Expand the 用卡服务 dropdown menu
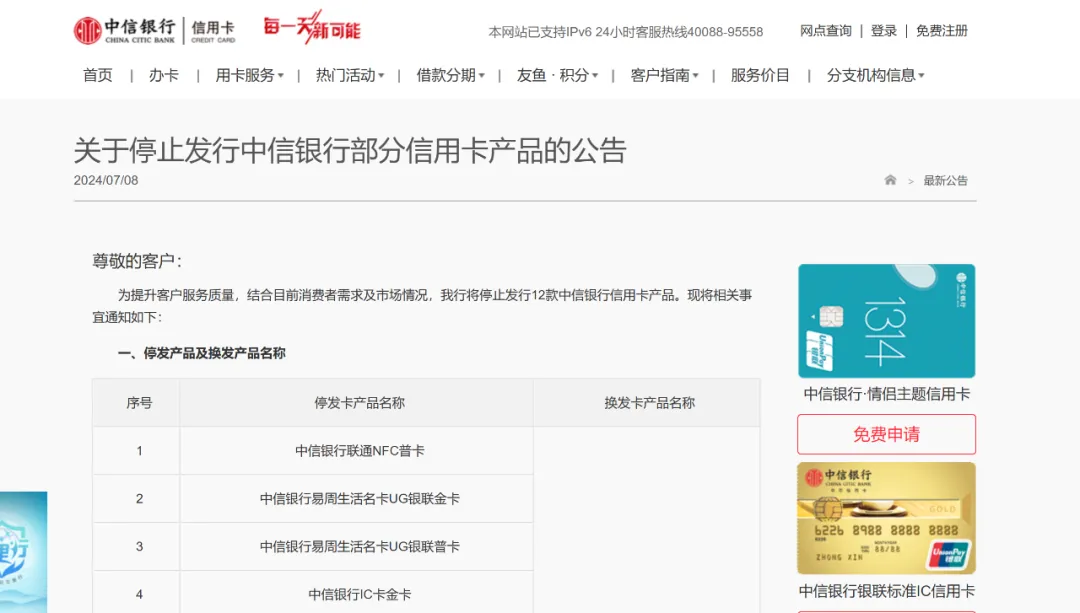This screenshot has height=613, width=1080. tap(249, 75)
